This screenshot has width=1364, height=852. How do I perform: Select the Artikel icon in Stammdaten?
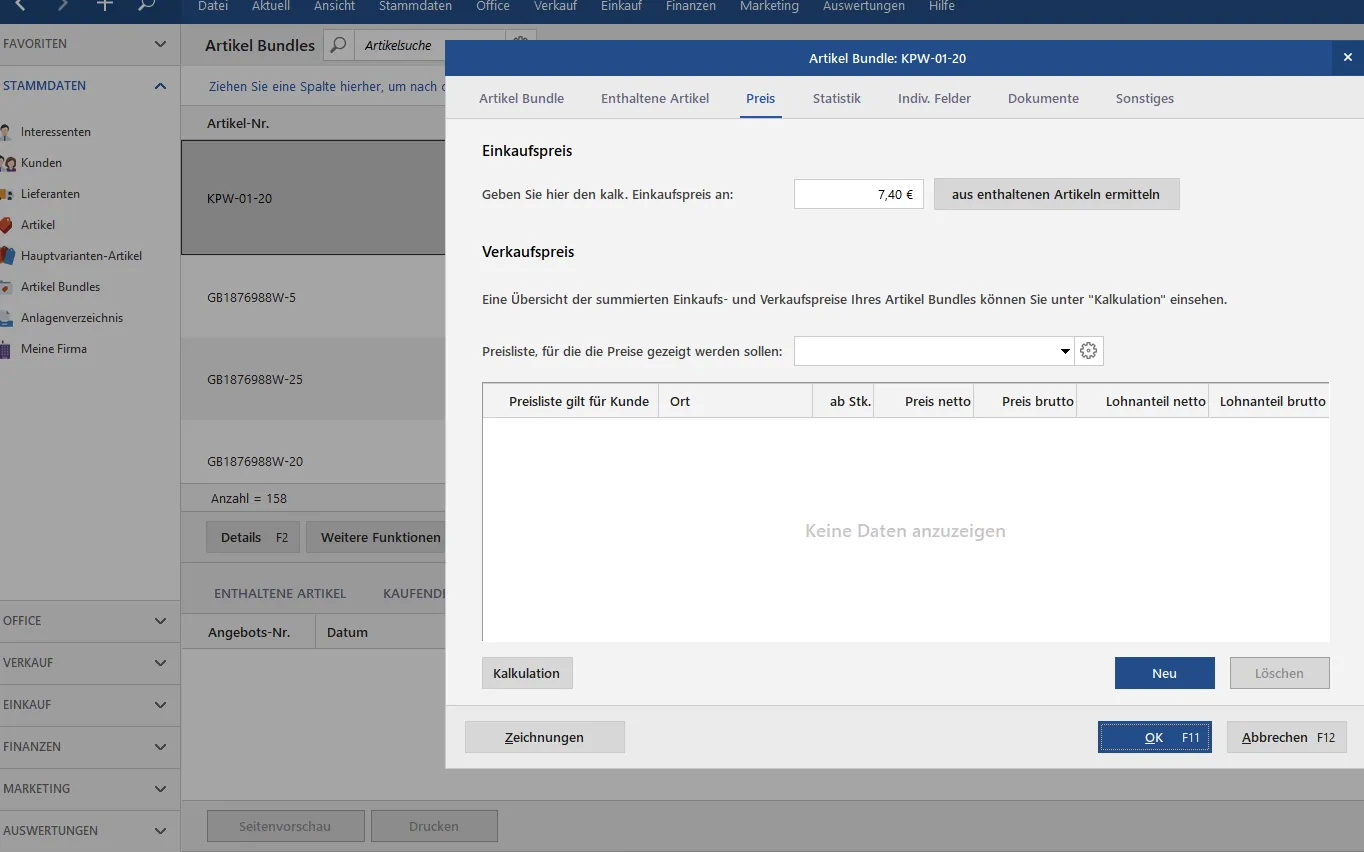(x=8, y=225)
